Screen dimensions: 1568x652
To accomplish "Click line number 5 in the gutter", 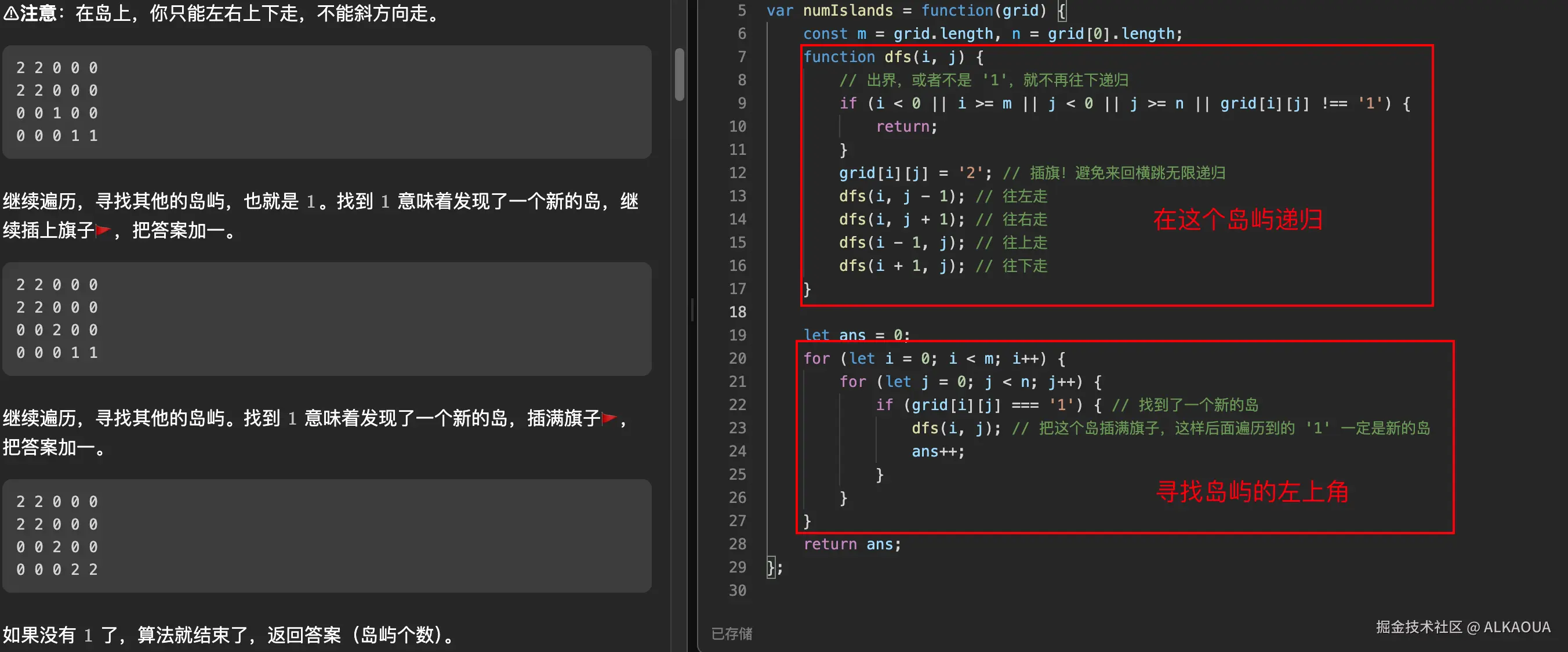I will tap(742, 10).
